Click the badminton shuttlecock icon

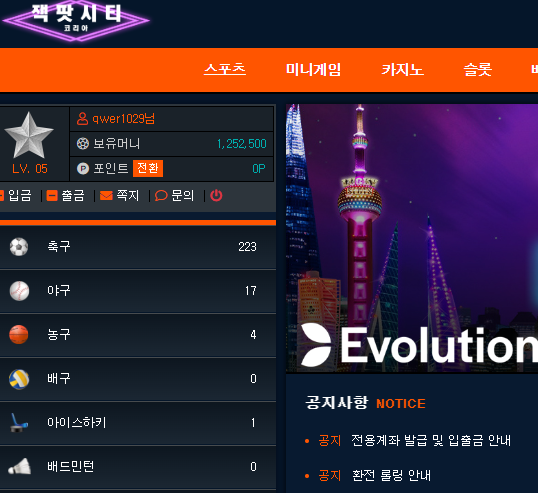[20, 466]
